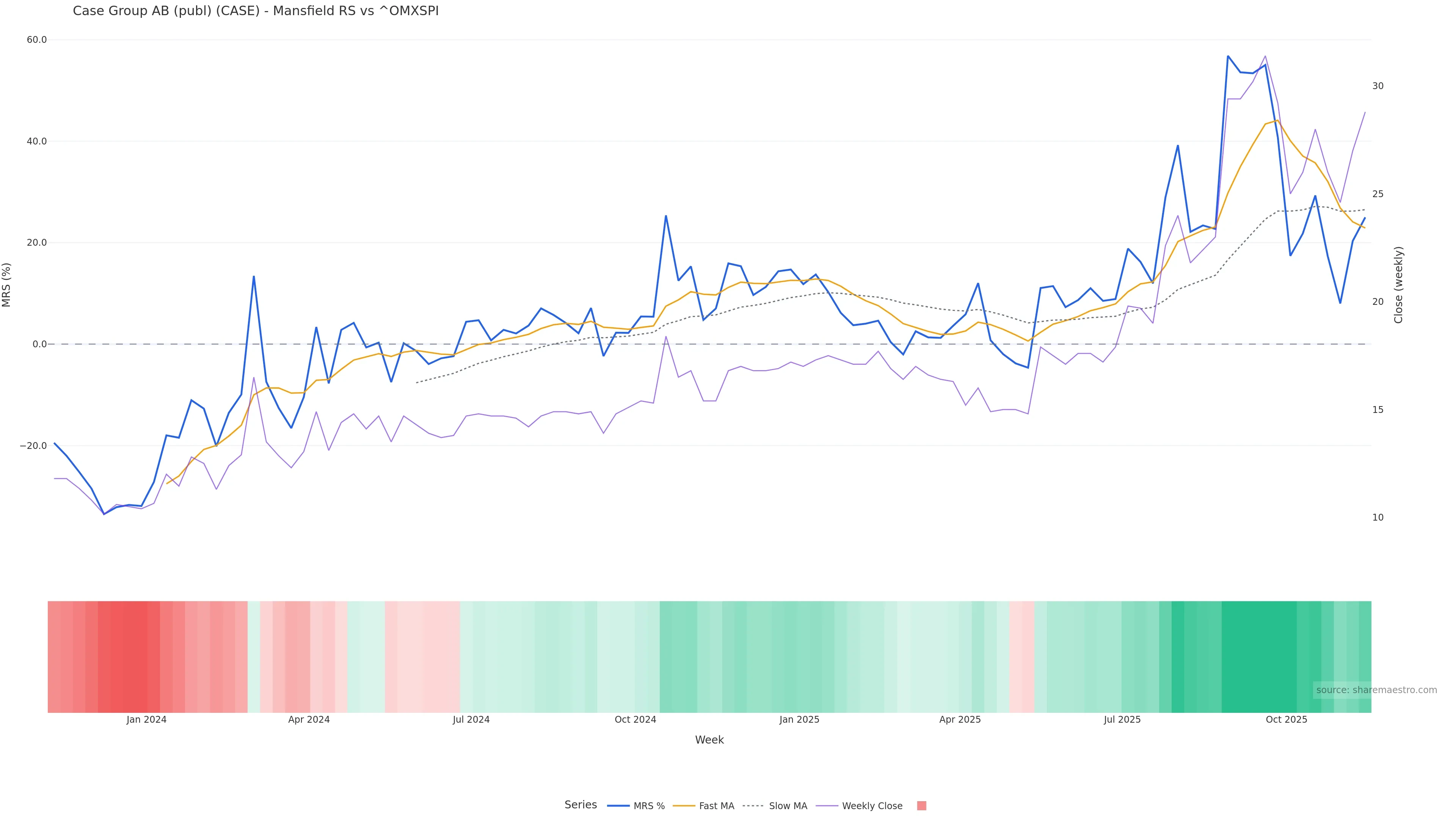Image resolution: width=1456 pixels, height=819 pixels.
Task: Show or hide Weekly Close using its label
Action: (x=872, y=806)
